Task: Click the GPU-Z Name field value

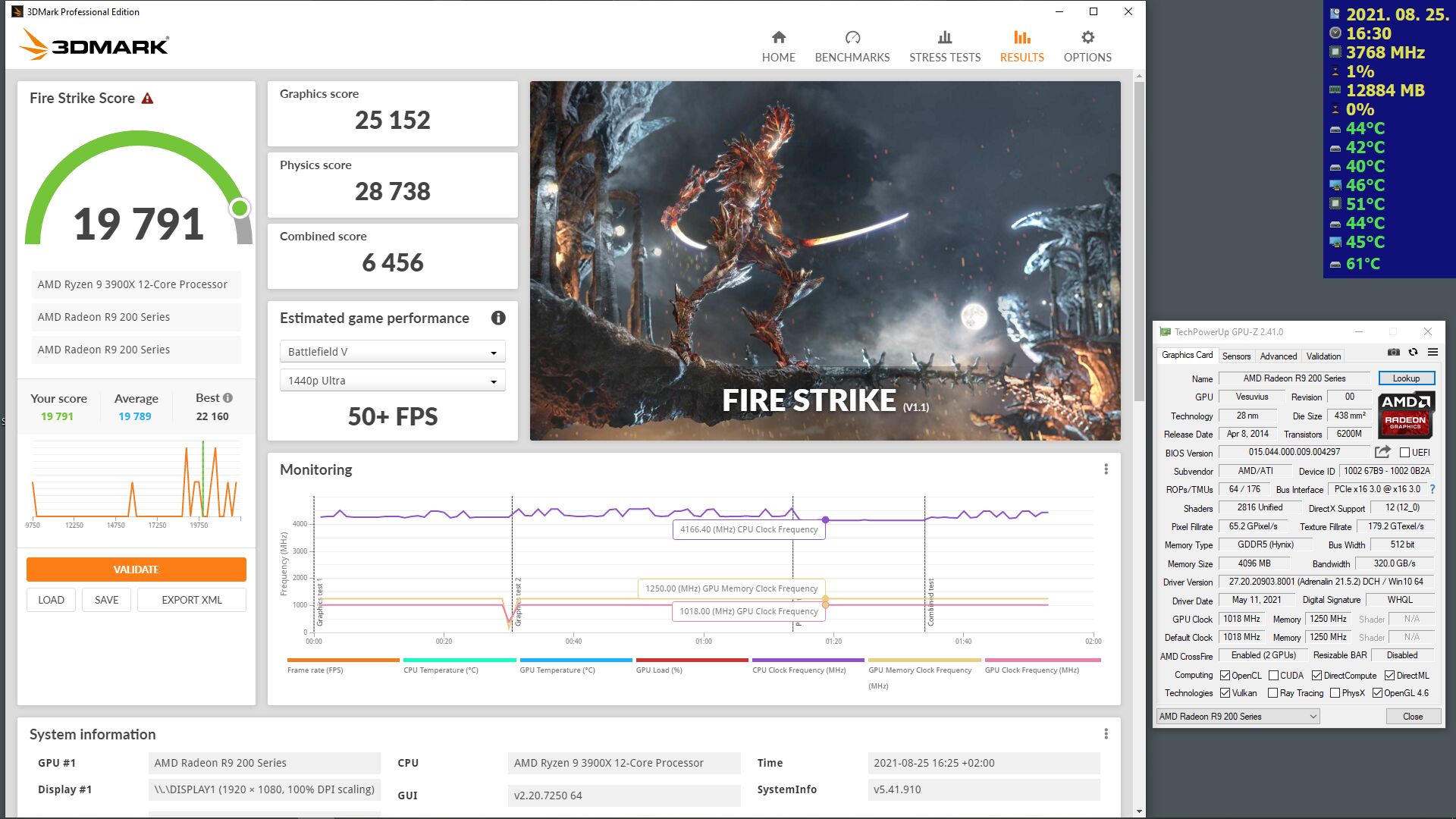Action: click(x=1294, y=378)
